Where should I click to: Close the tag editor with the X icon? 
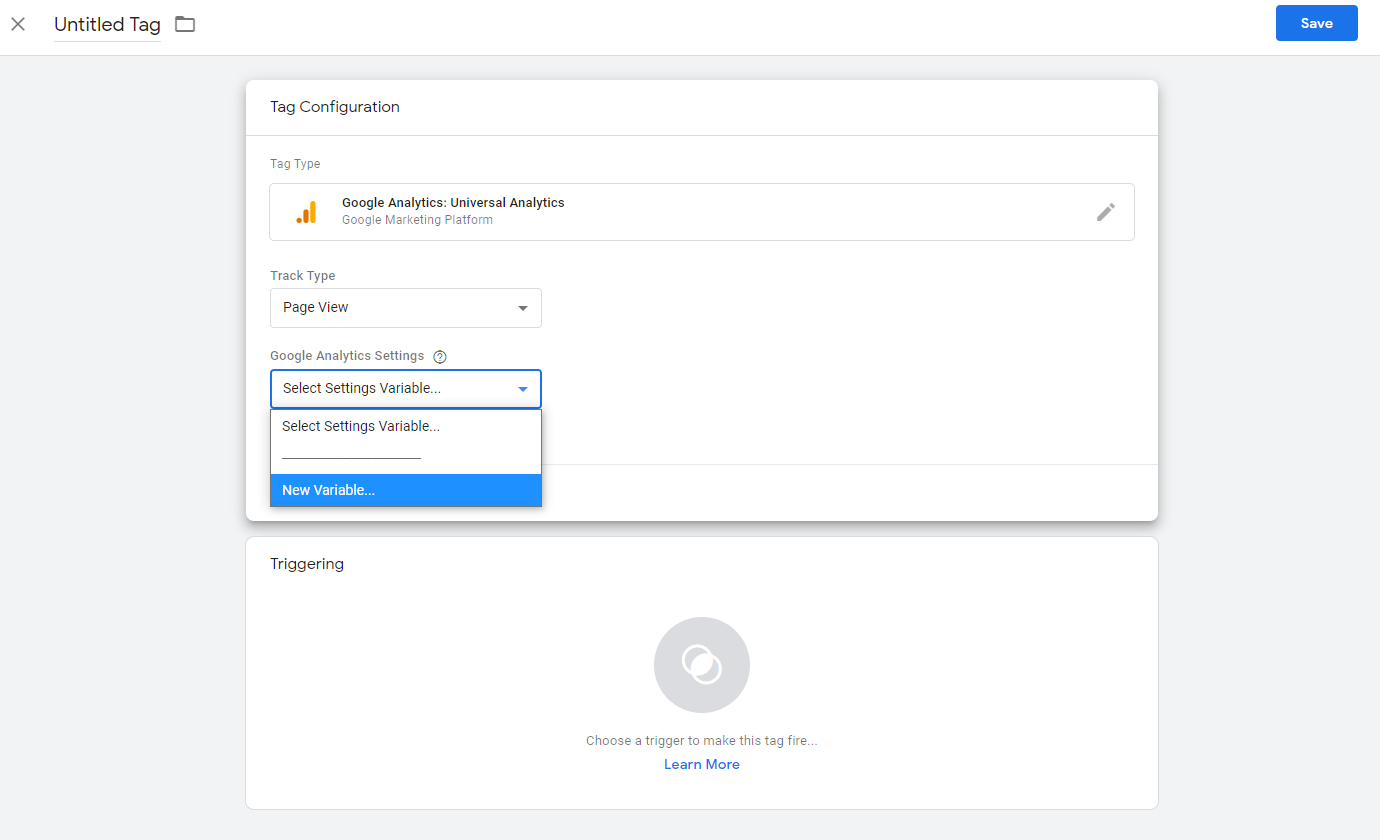pos(18,24)
